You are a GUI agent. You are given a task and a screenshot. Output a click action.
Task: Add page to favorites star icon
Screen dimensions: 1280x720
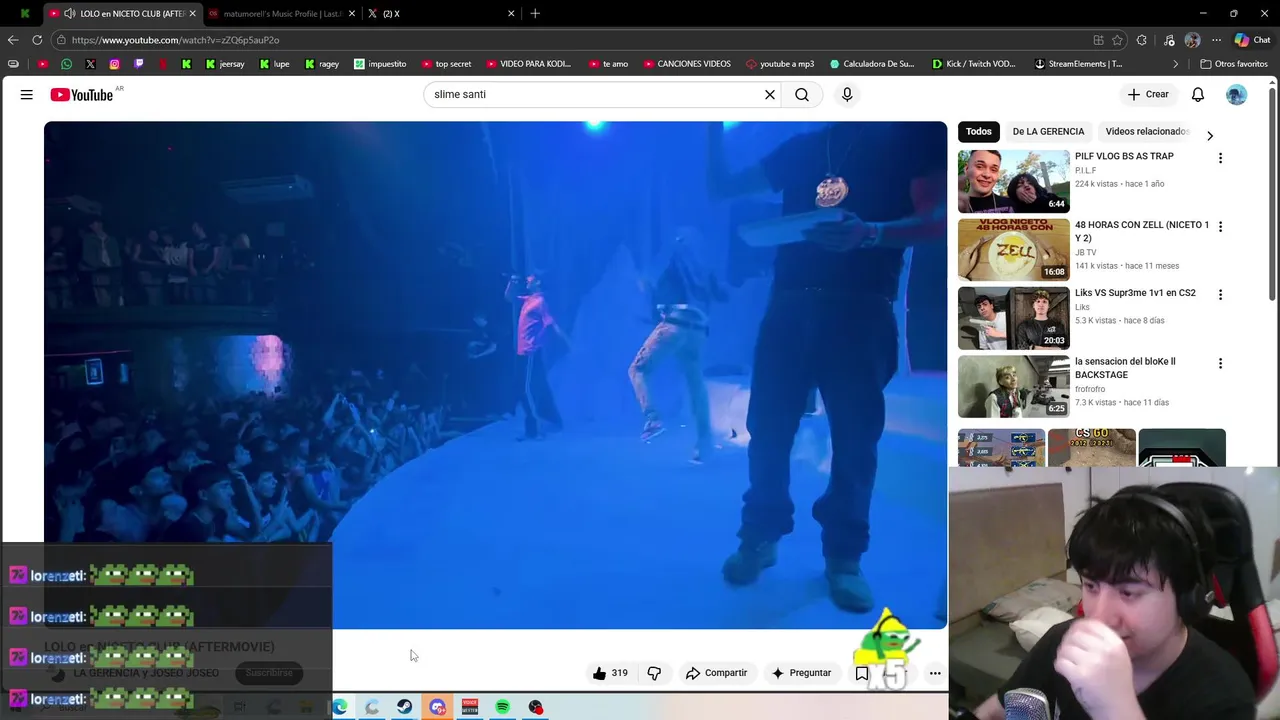coord(1117,40)
